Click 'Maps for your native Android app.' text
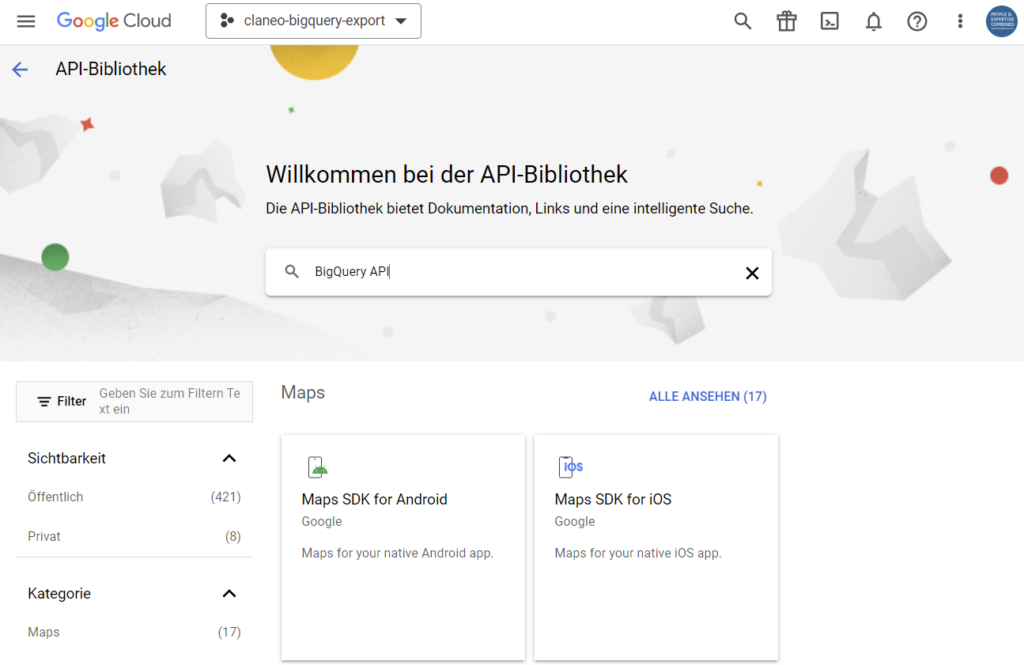1024x665 pixels. click(398, 553)
